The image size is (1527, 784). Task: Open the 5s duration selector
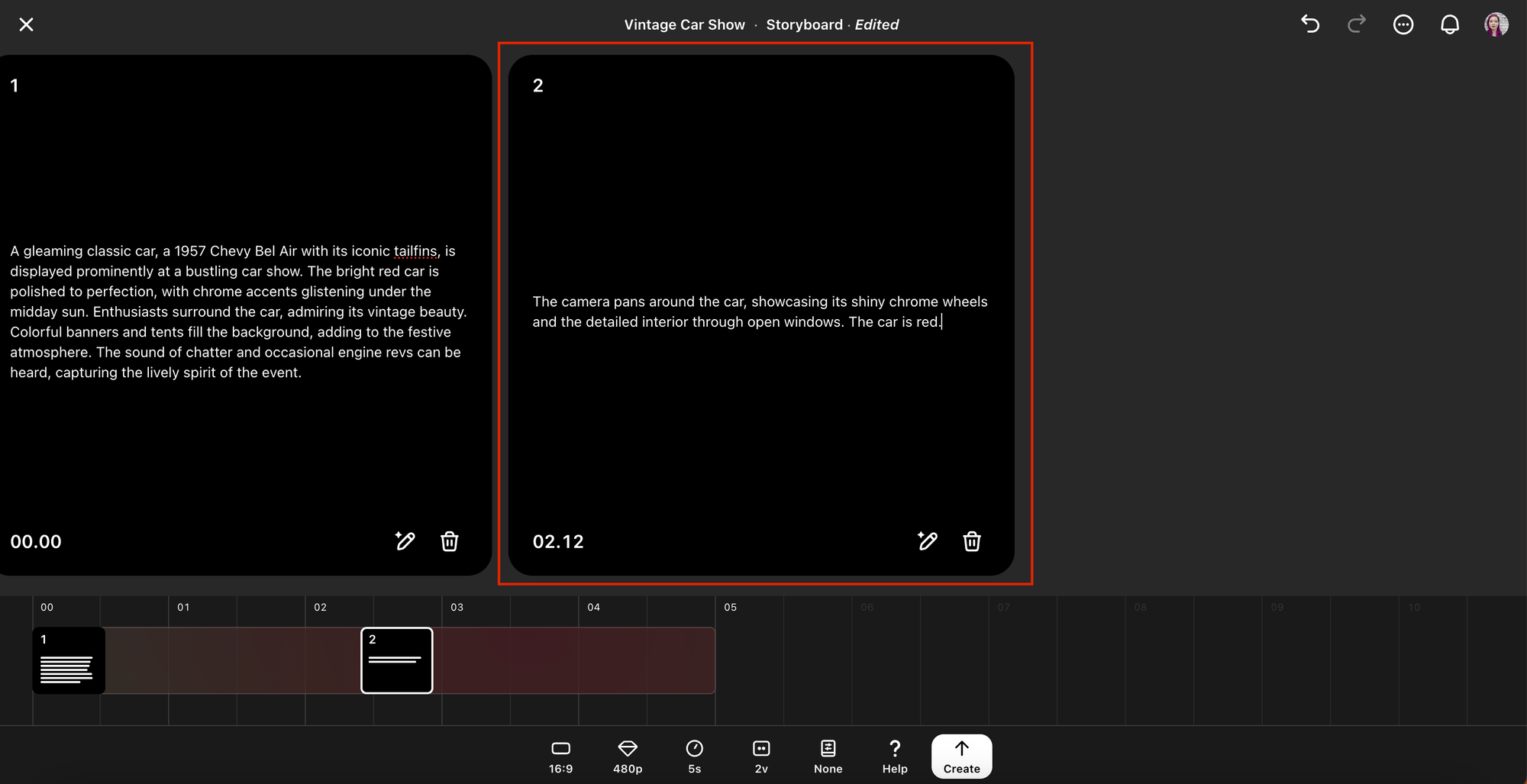[x=694, y=756]
